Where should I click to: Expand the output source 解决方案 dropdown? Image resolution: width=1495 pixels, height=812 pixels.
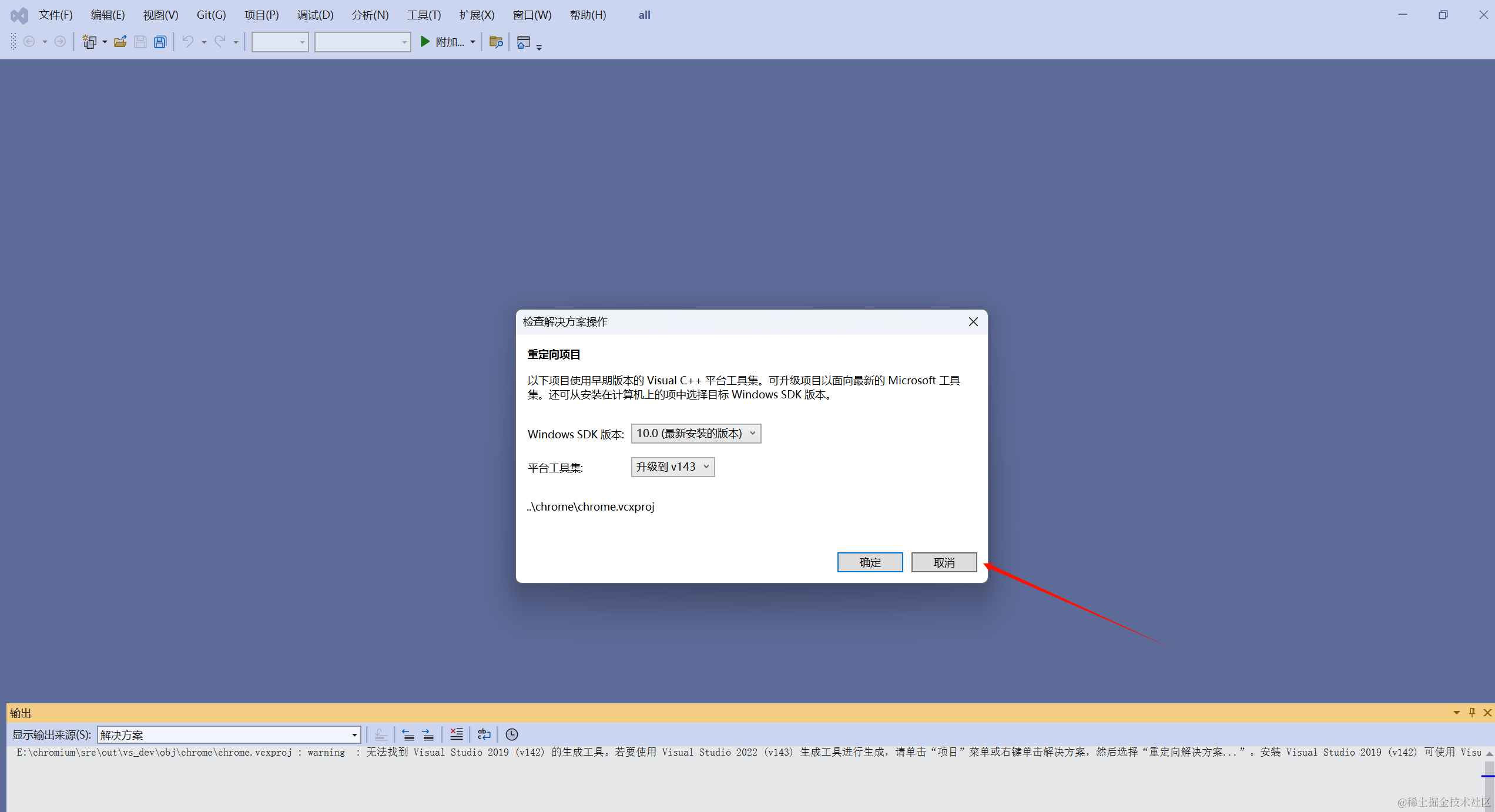(x=354, y=734)
